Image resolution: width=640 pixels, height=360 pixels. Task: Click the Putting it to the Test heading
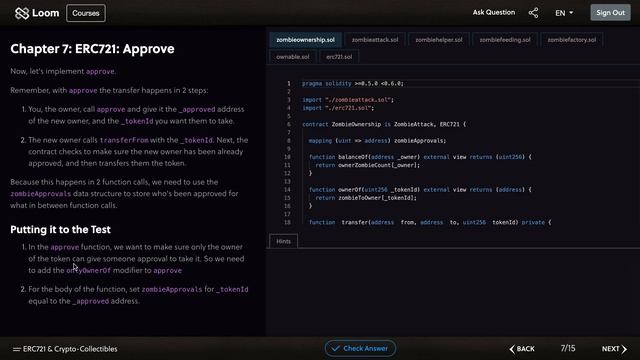click(x=60, y=229)
